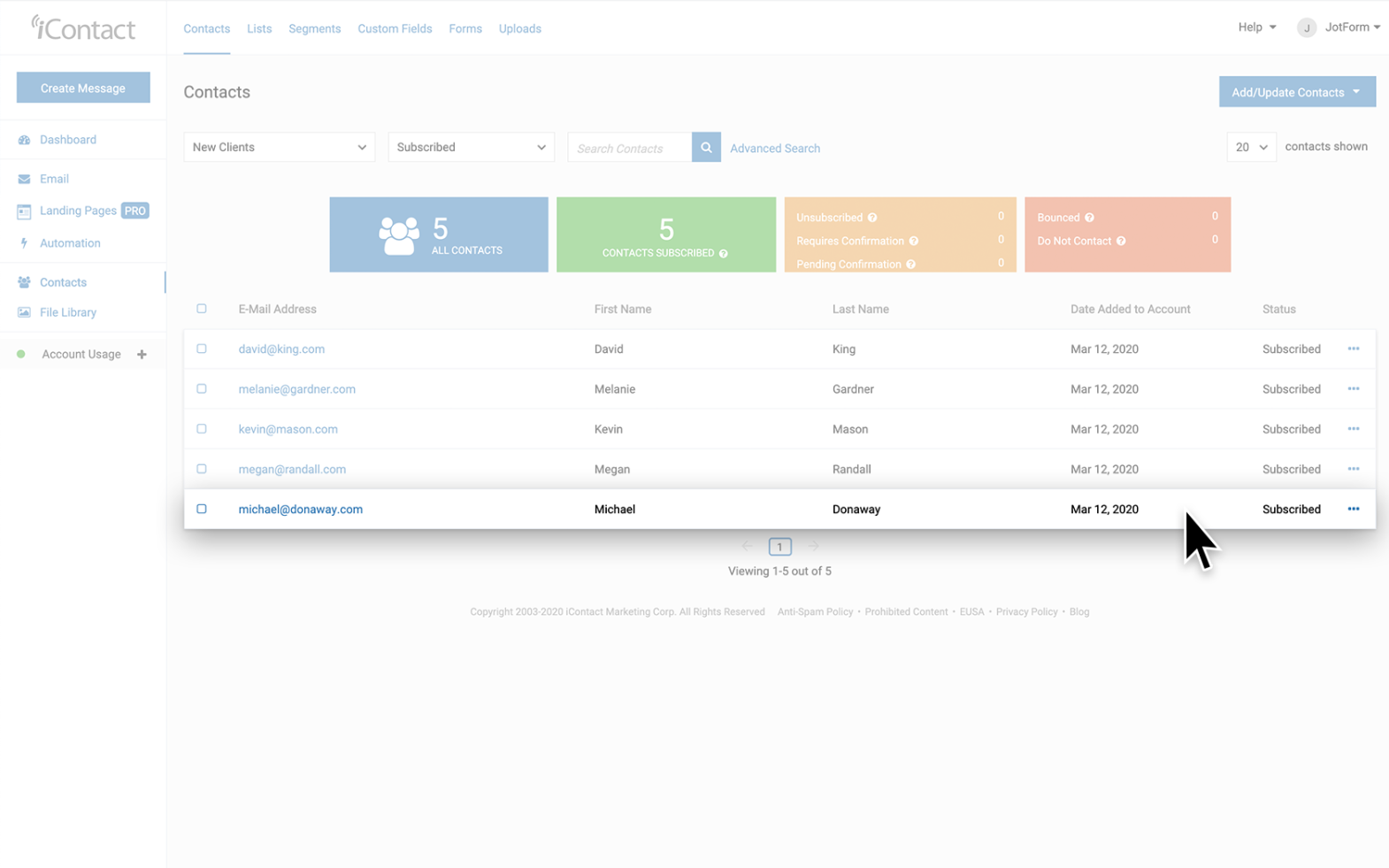Screen dimensions: 1389x868
Task: Click the plus icon beside Account Usage
Action: 142,355
